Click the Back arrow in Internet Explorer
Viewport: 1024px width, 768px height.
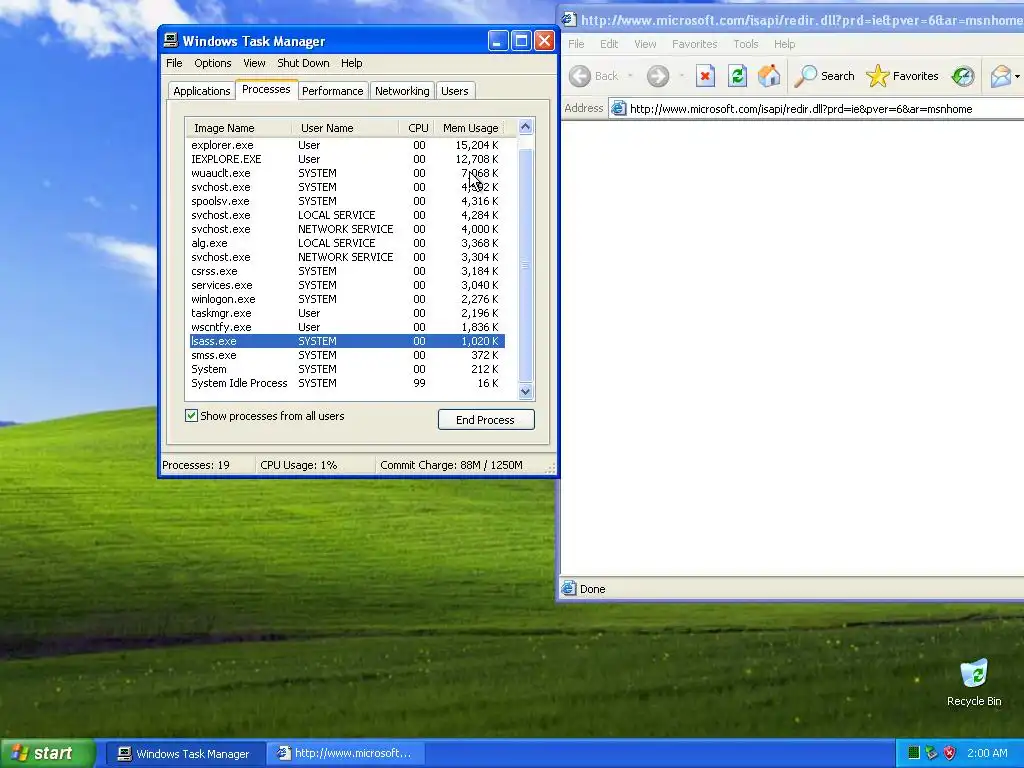[580, 76]
